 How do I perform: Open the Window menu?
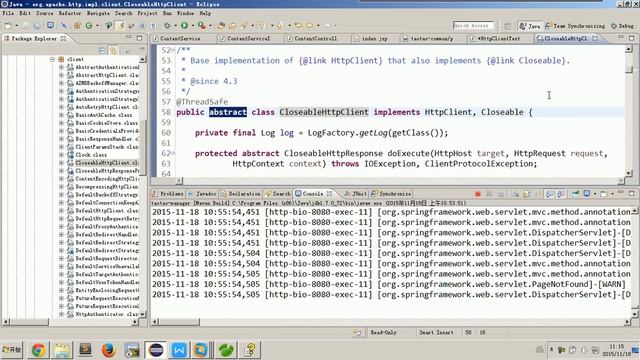point(185,13)
